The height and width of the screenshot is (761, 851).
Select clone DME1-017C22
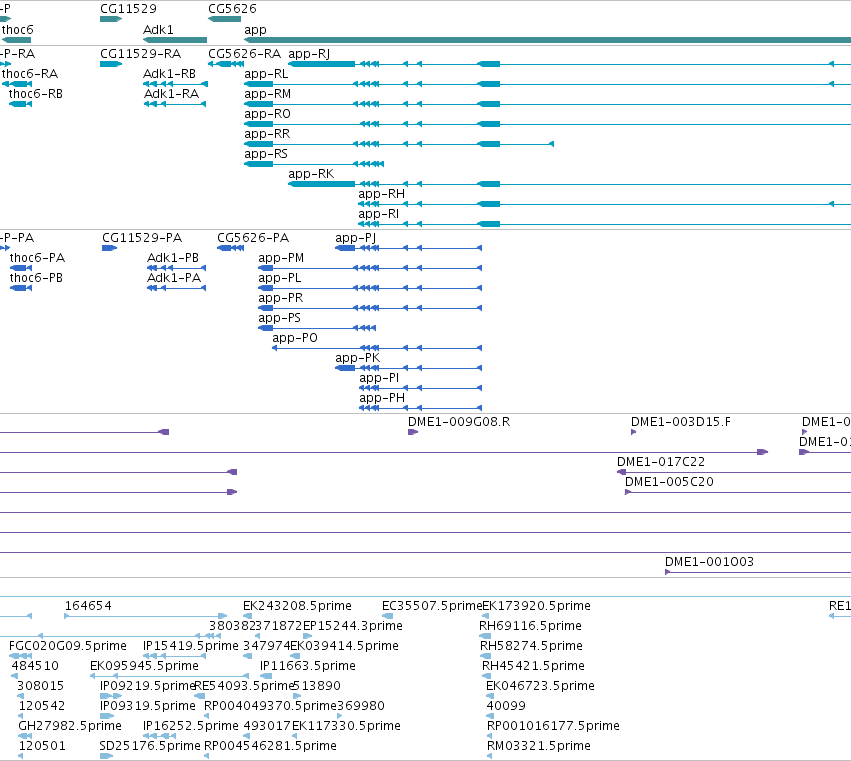pos(661,462)
